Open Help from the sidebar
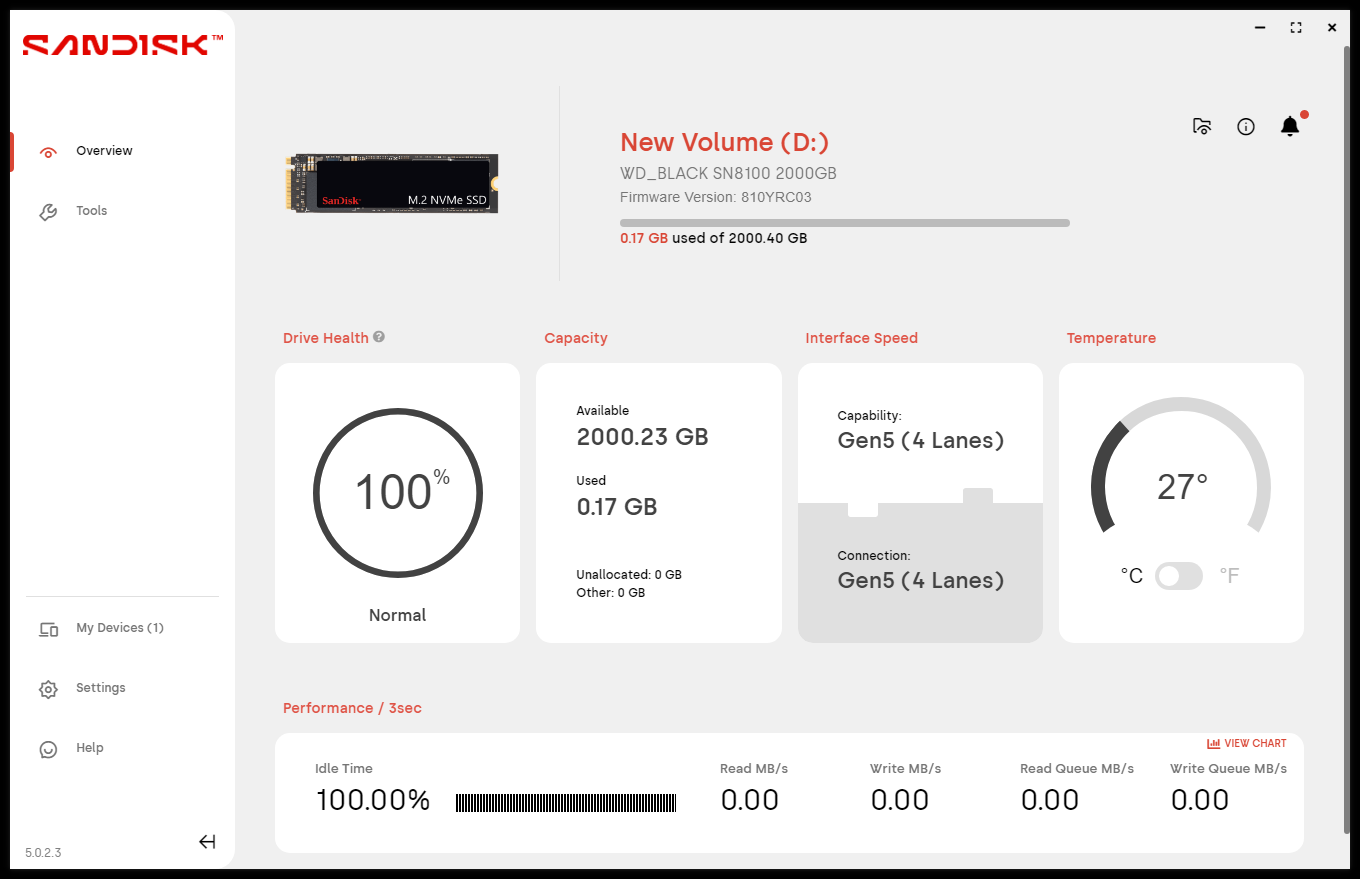 tap(89, 748)
